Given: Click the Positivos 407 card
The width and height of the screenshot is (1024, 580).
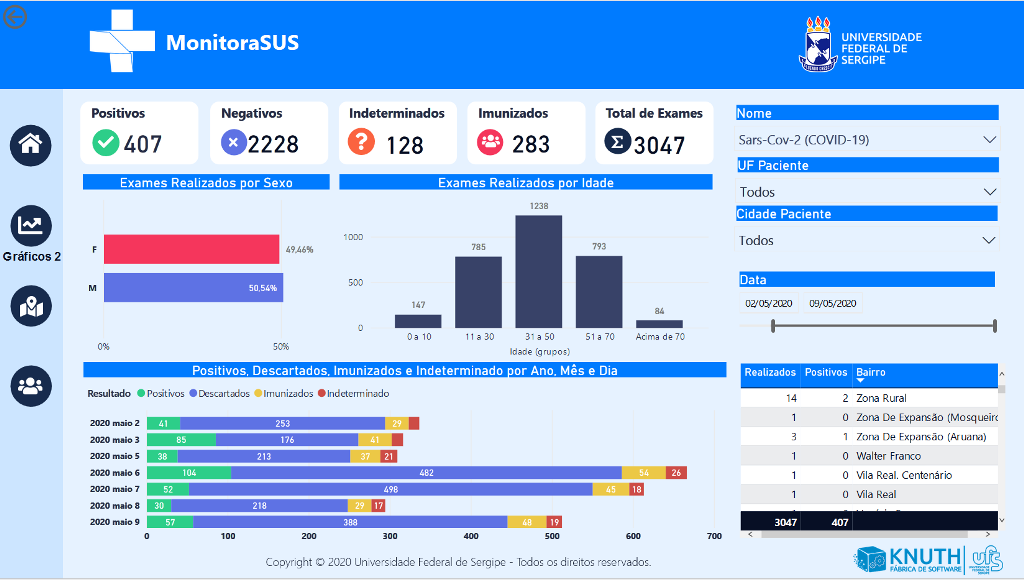Looking at the screenshot, I should (x=139, y=133).
